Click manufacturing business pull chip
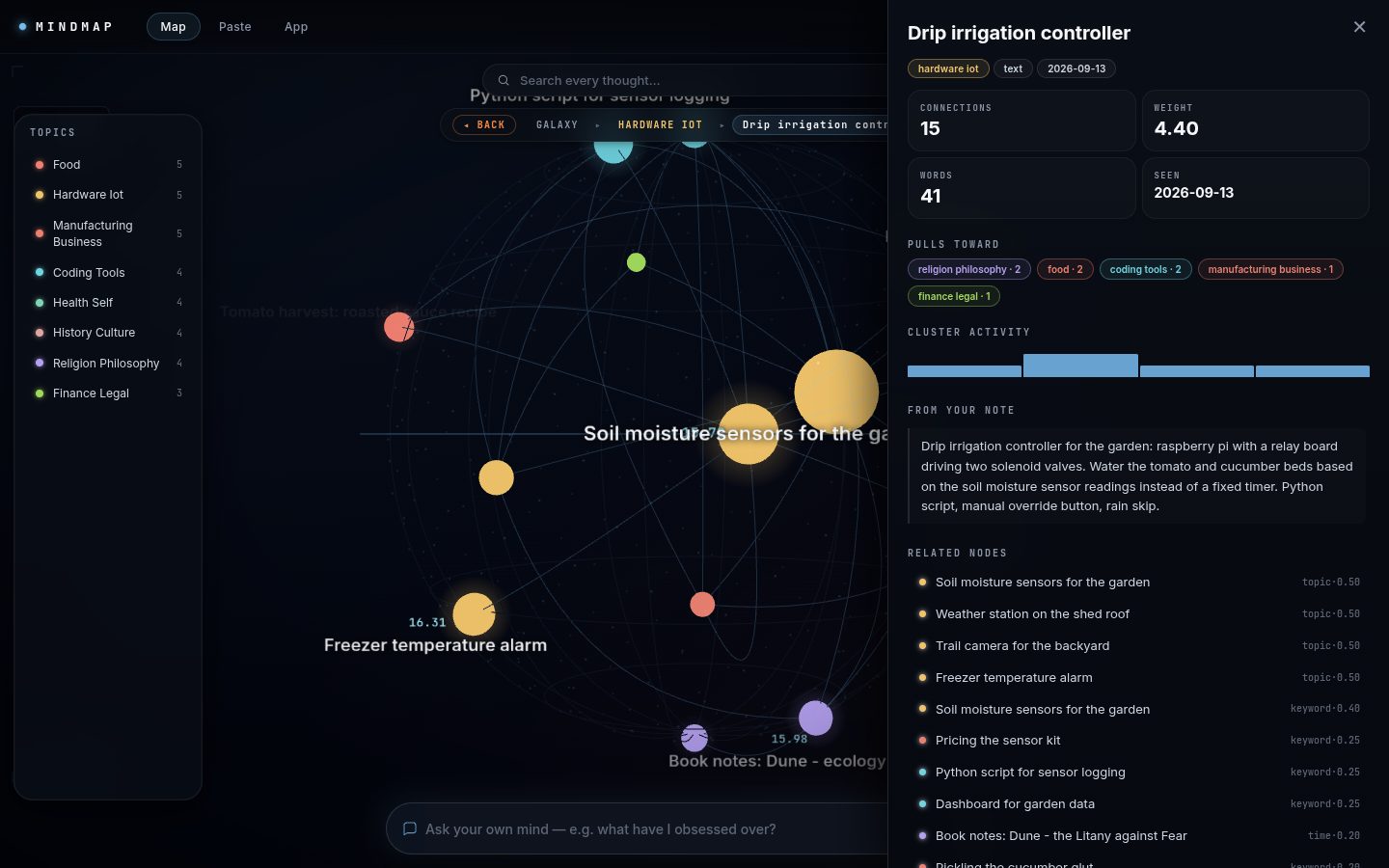This screenshot has height=868, width=1389. tap(1270, 269)
